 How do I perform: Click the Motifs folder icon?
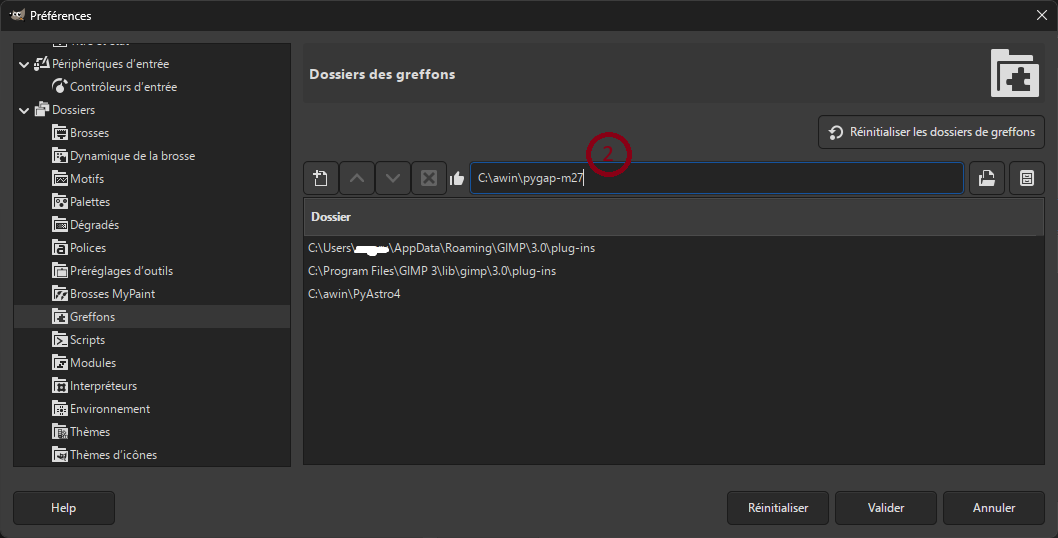pos(60,179)
